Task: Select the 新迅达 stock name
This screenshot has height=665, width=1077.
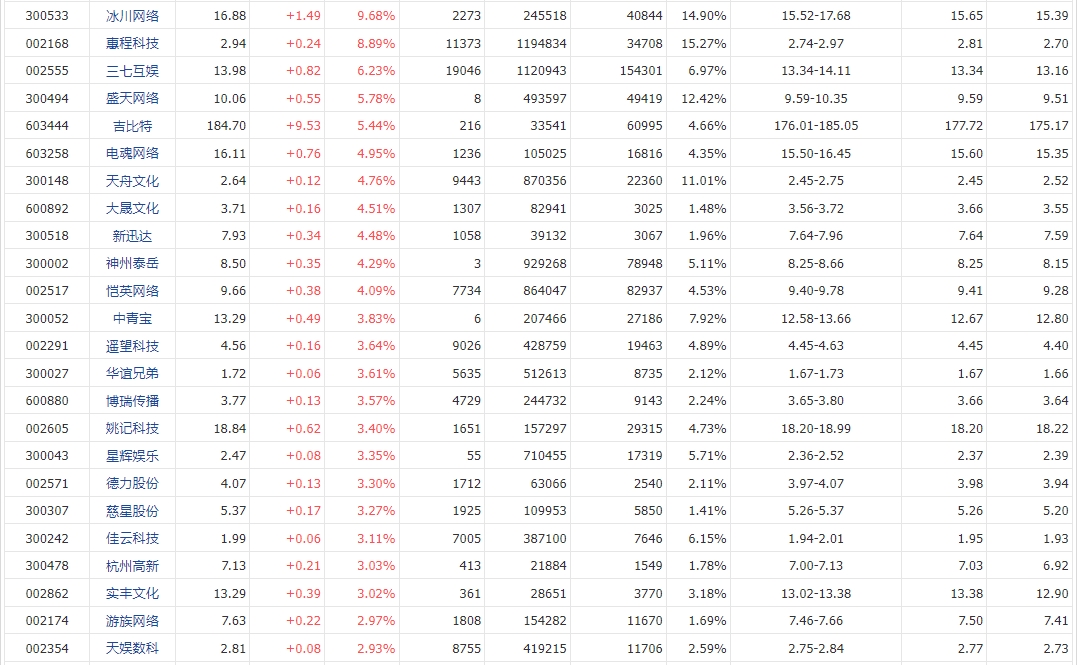Action: [x=132, y=236]
